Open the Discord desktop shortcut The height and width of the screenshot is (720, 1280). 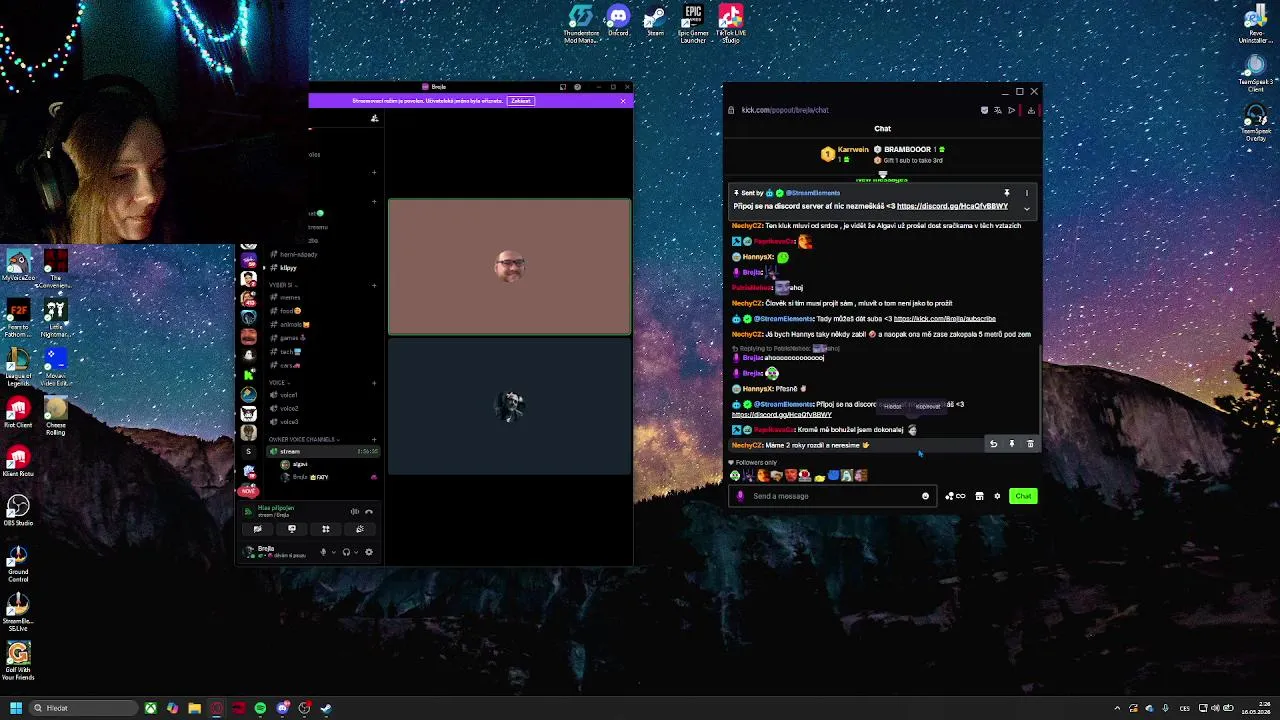click(x=618, y=21)
